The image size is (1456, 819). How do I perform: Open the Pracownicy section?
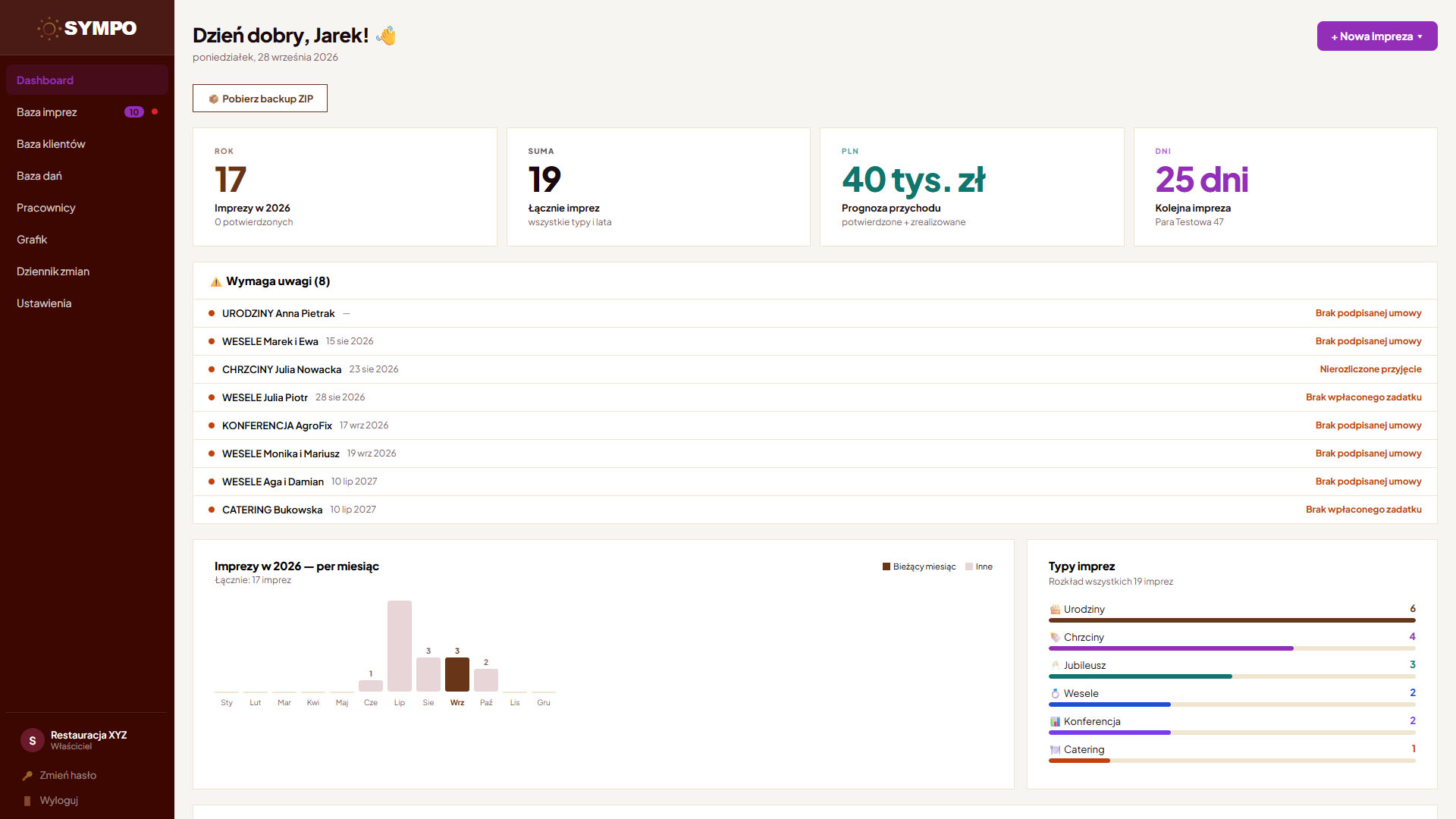[x=87, y=208]
